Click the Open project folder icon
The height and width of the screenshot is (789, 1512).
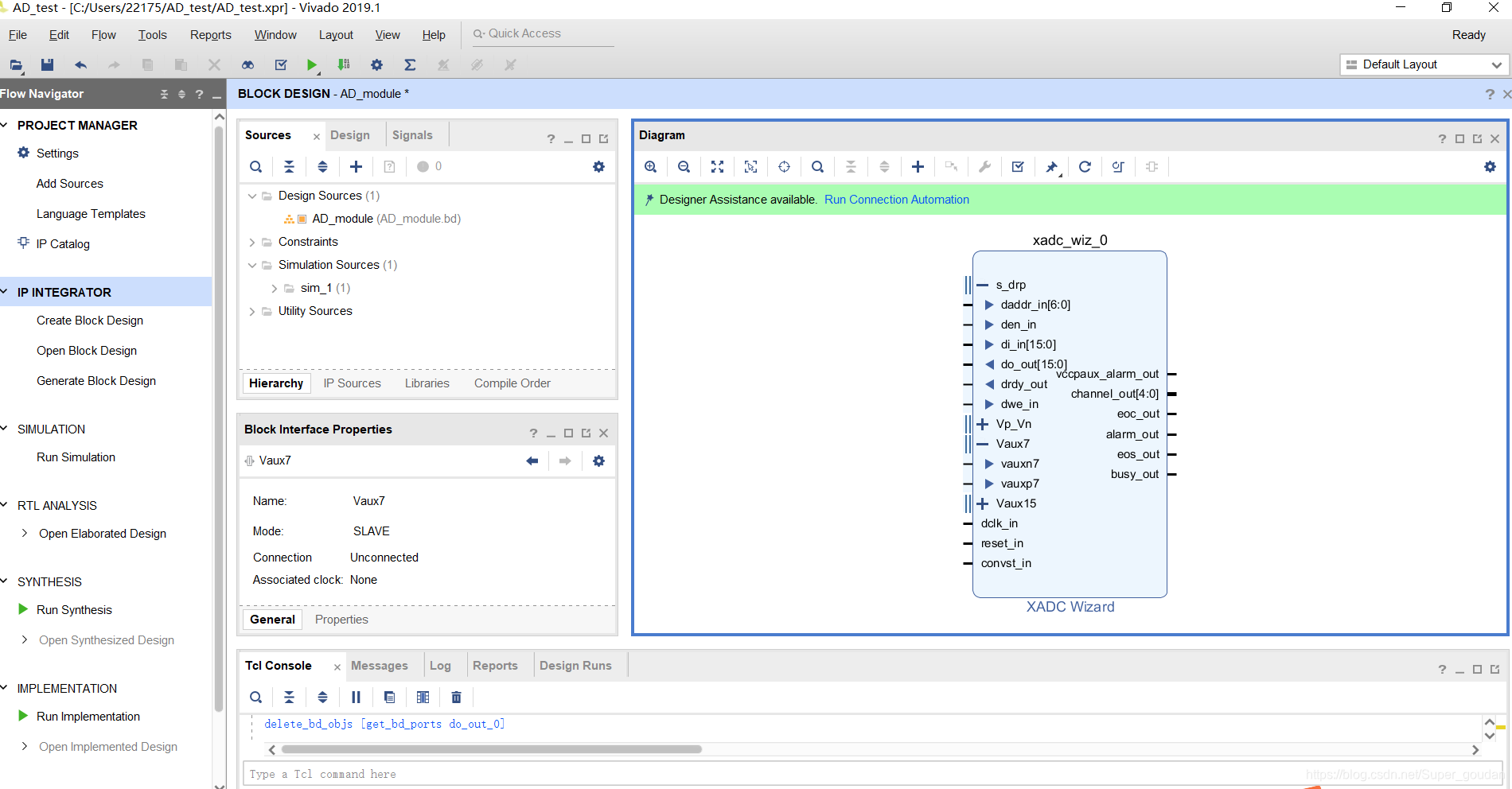coord(16,64)
